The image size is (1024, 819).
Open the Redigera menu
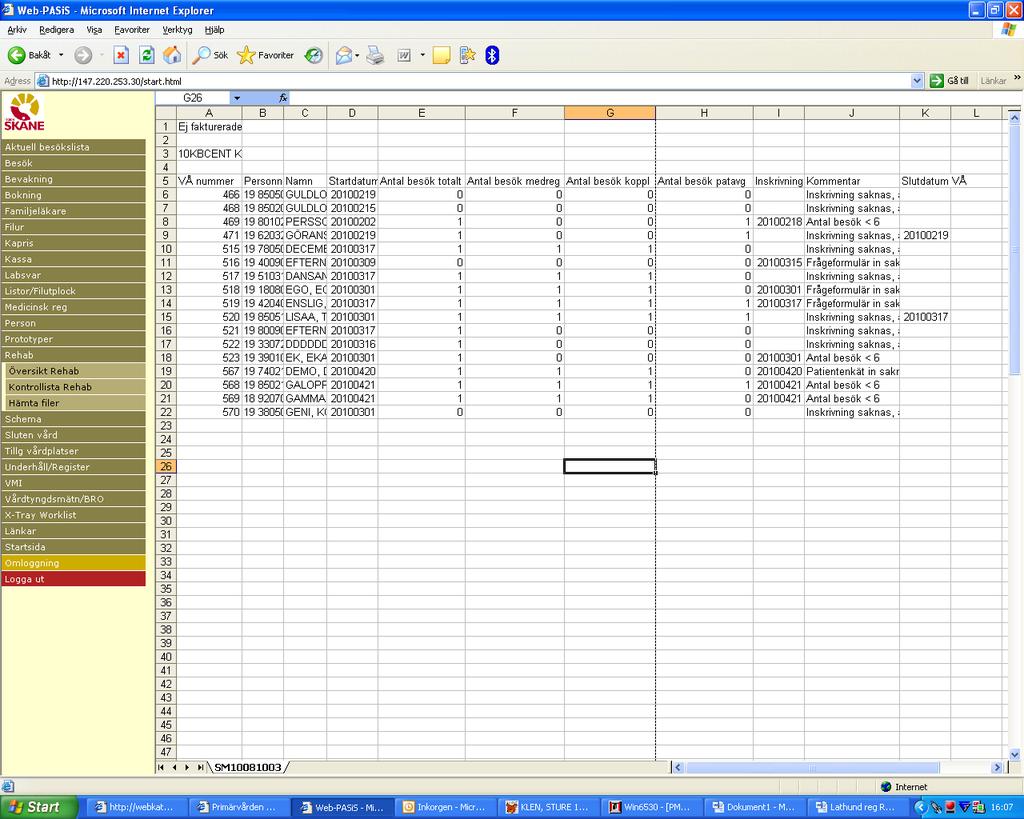point(56,30)
